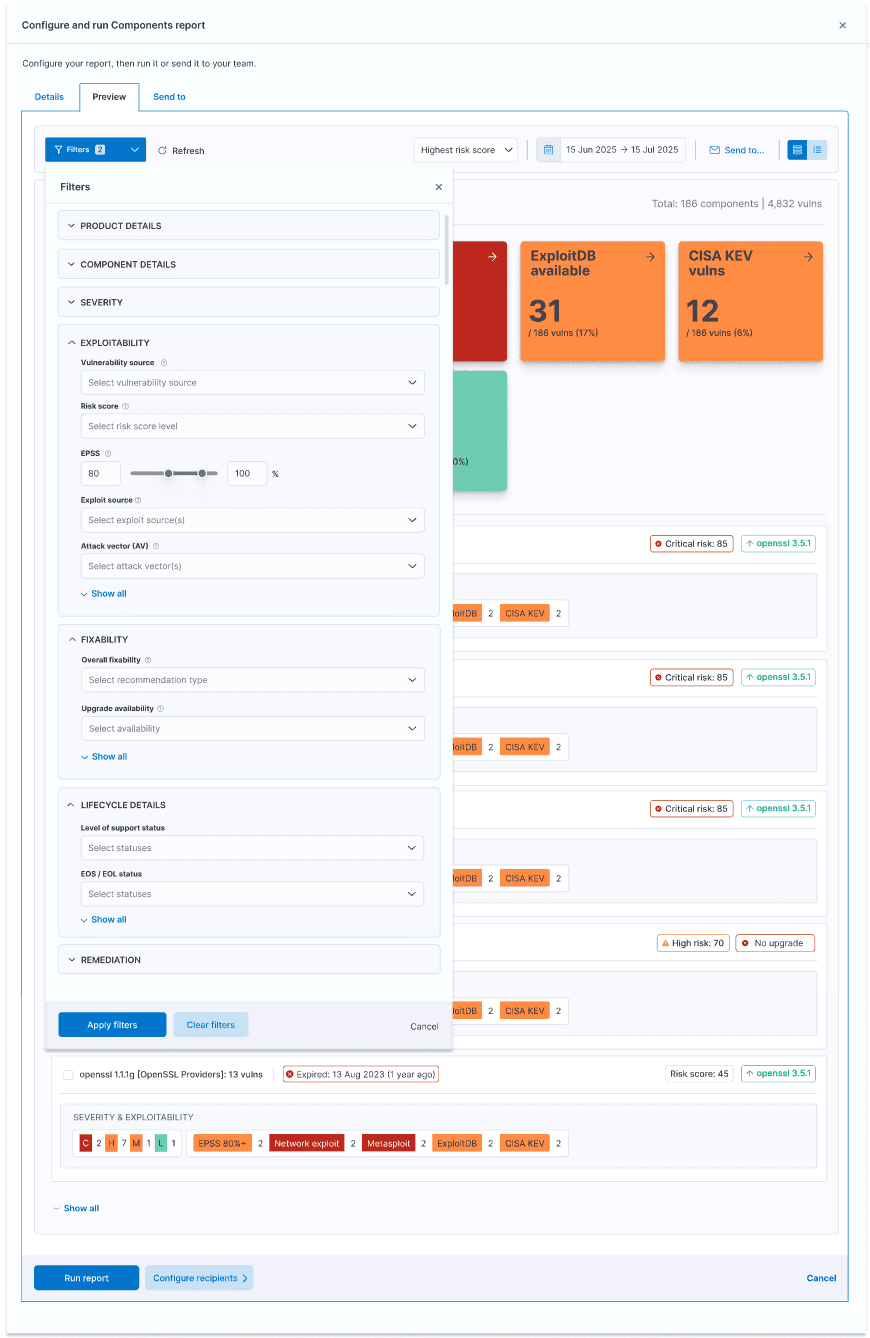Click the EPSS slider right handle

[202, 473]
